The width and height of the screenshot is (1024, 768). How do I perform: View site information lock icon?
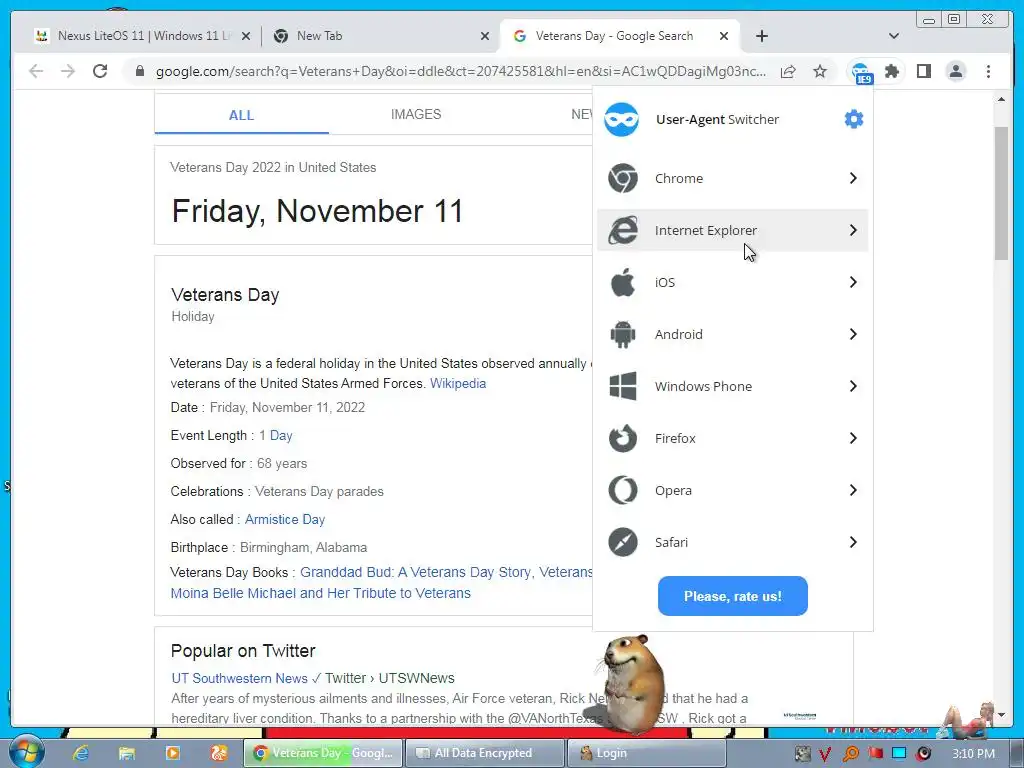(139, 71)
